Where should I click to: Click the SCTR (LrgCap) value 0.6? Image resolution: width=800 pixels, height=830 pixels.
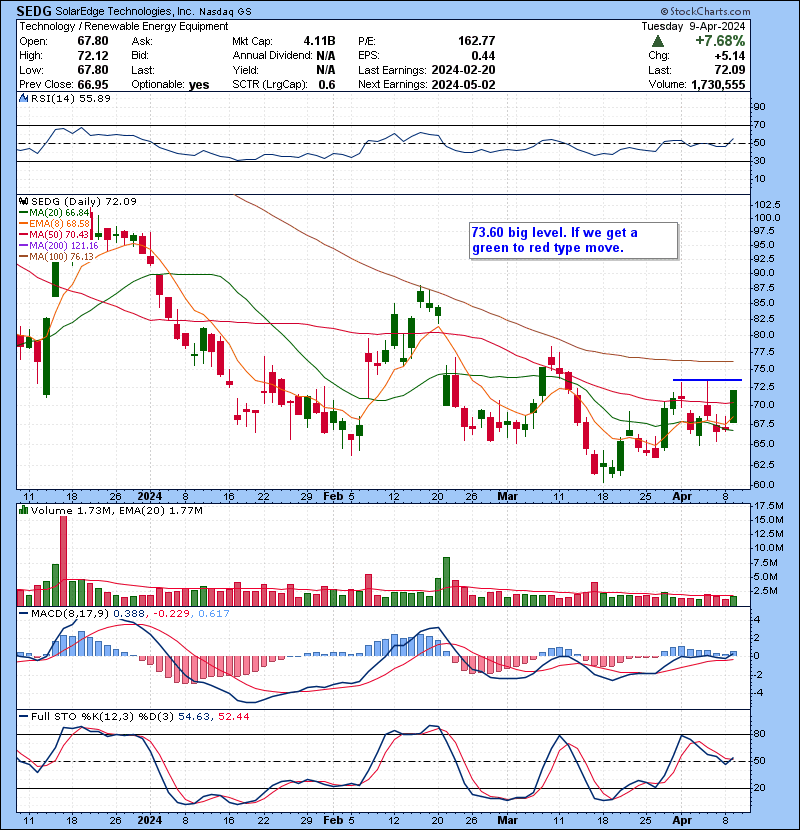coord(327,85)
